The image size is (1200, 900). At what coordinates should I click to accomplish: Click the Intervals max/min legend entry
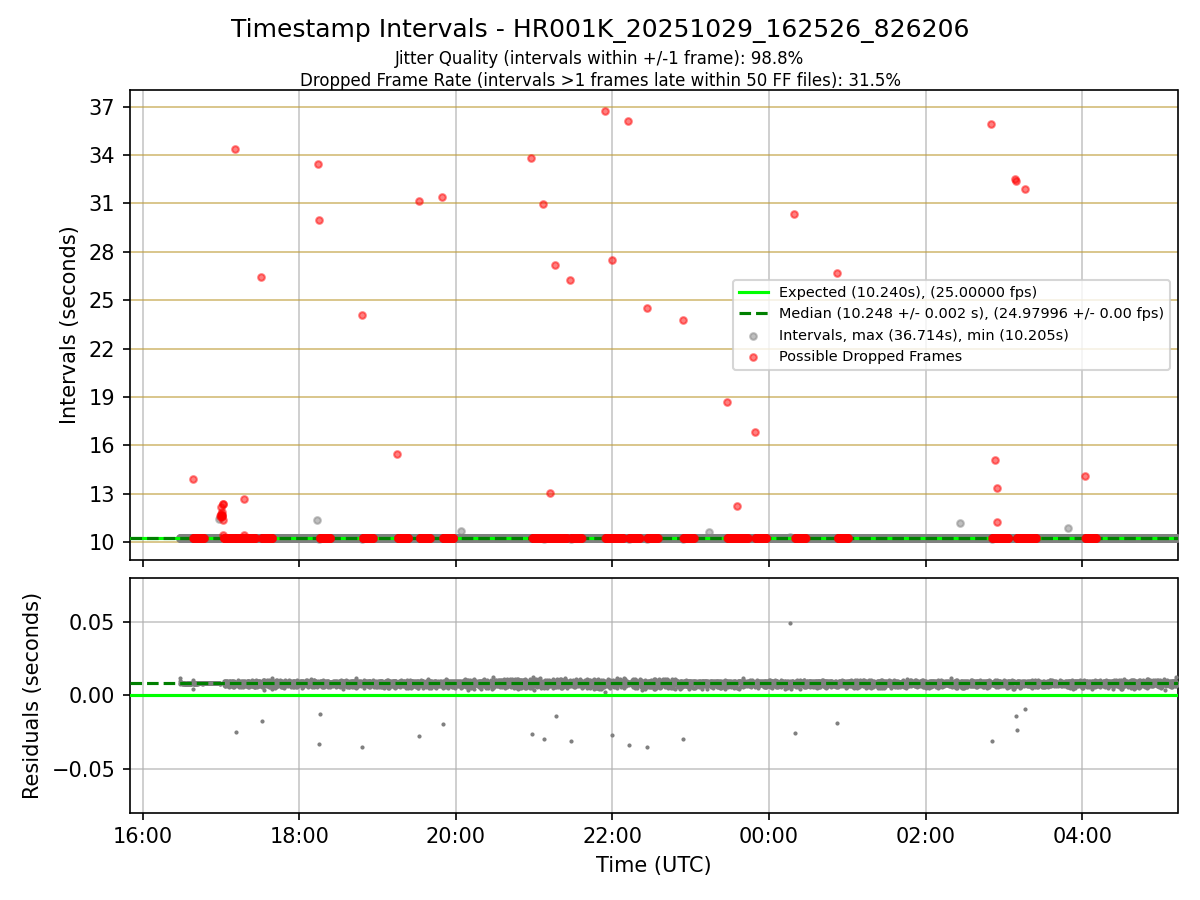pyautogui.click(x=923, y=335)
